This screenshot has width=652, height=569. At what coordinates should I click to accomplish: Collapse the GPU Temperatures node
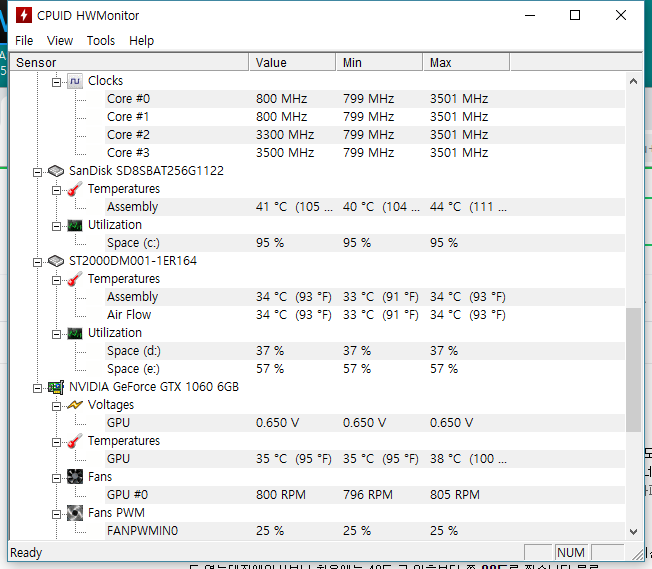click(x=56, y=443)
